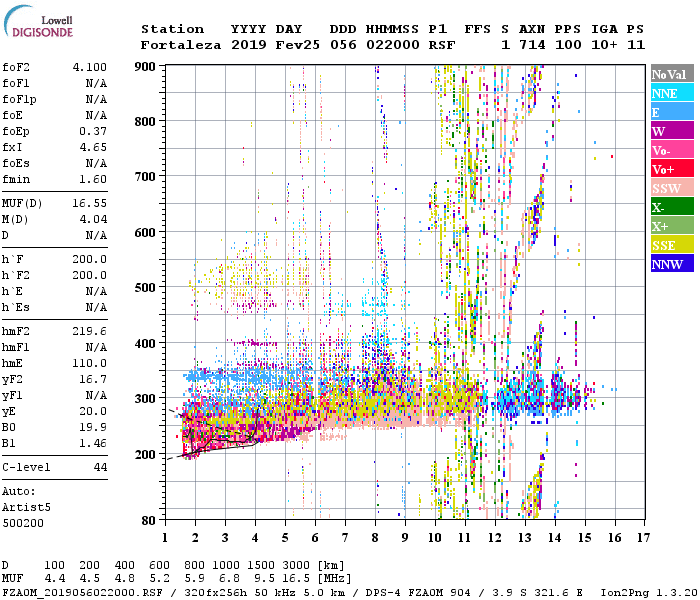Click the Fev25 date in header

[x=297, y=45]
